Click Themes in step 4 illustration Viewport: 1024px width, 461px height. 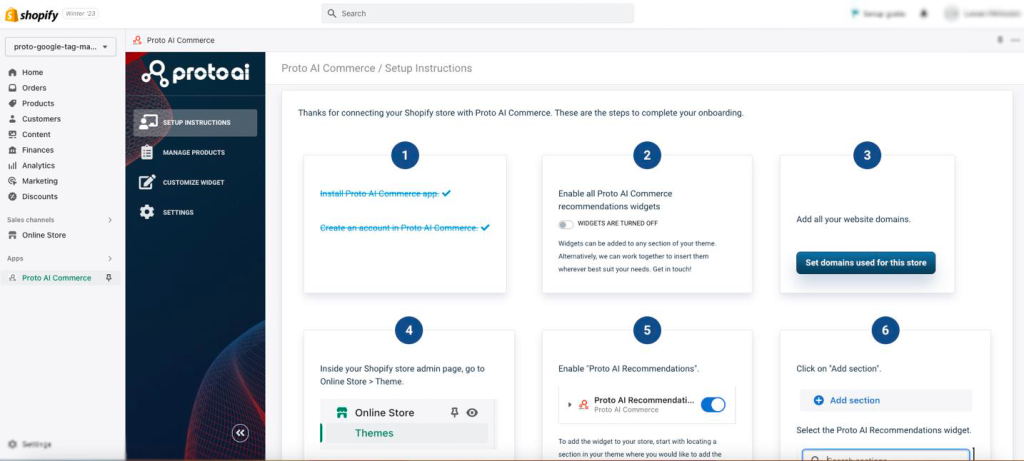(x=374, y=433)
